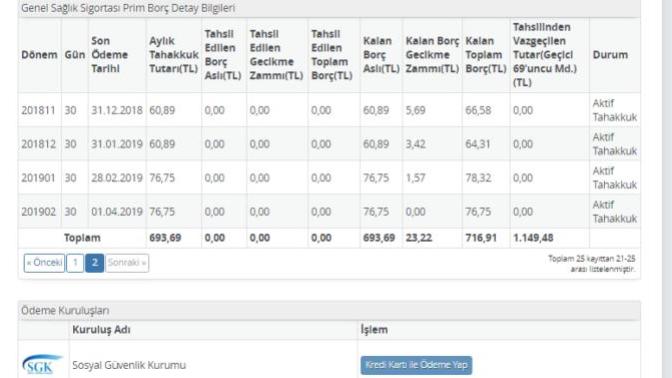Select period cell 201811
Image resolution: width=672 pixels, height=378 pixels.
(x=39, y=110)
